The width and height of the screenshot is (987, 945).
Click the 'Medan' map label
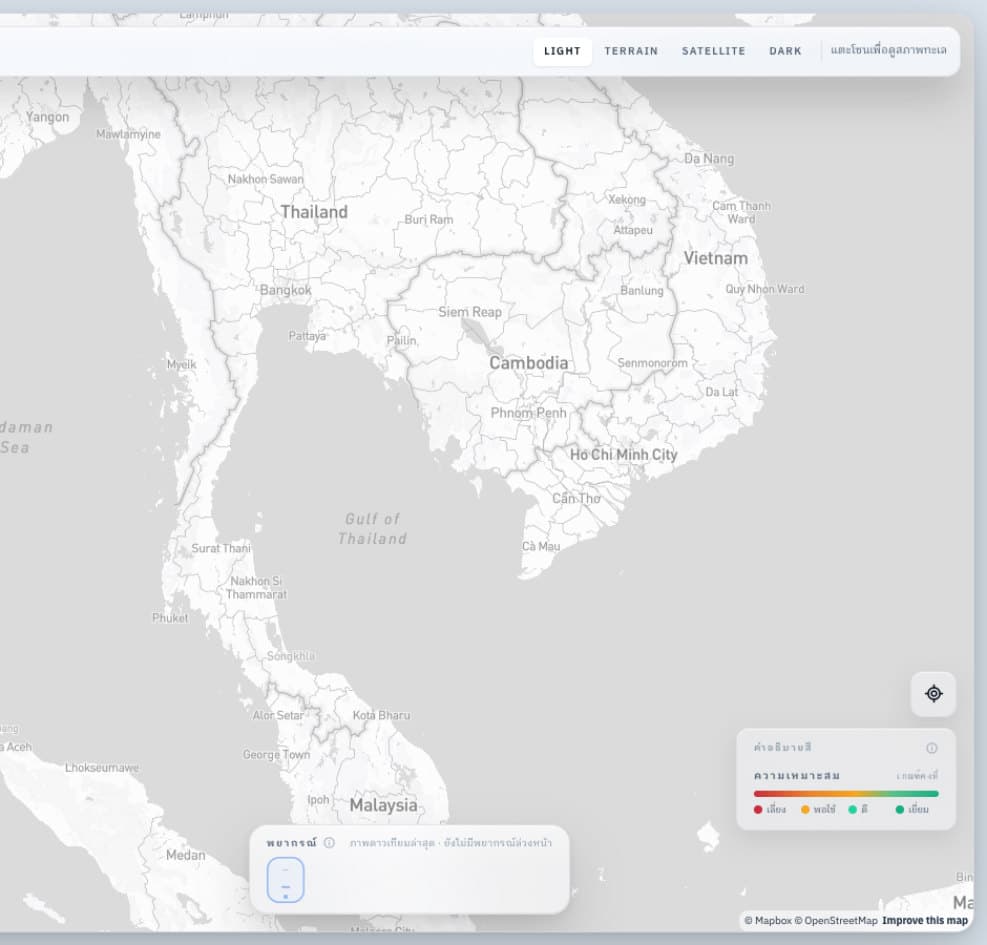(x=186, y=856)
